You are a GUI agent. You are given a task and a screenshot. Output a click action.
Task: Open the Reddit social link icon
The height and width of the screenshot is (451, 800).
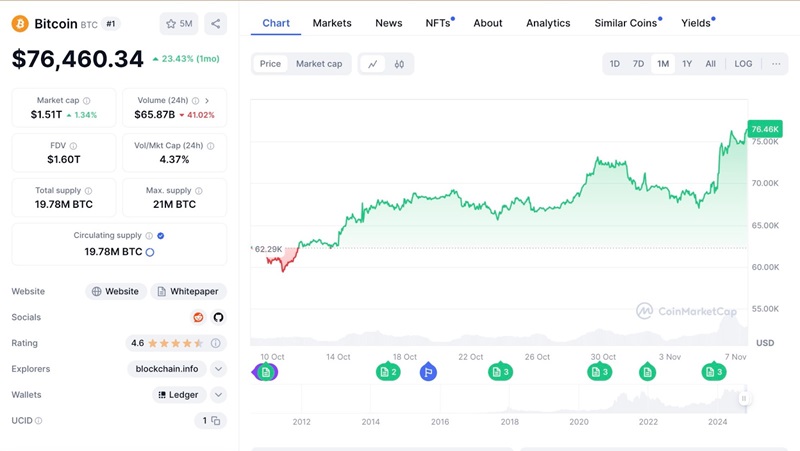point(198,317)
